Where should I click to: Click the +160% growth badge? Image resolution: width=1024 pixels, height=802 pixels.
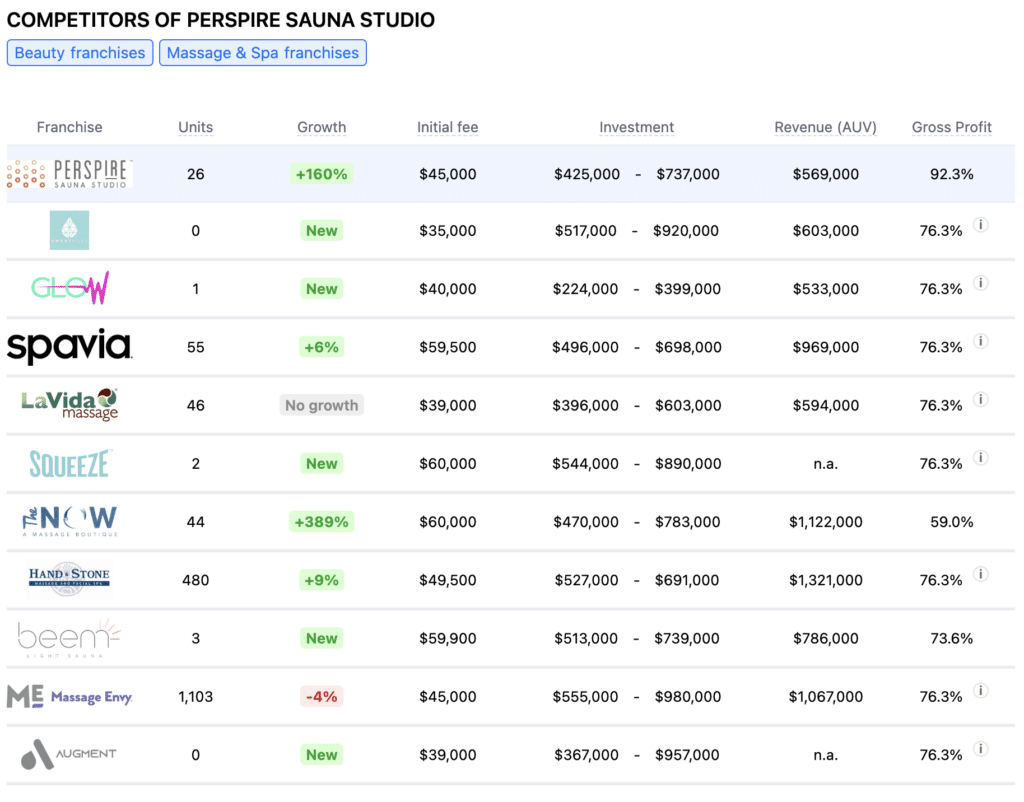pyautogui.click(x=321, y=174)
